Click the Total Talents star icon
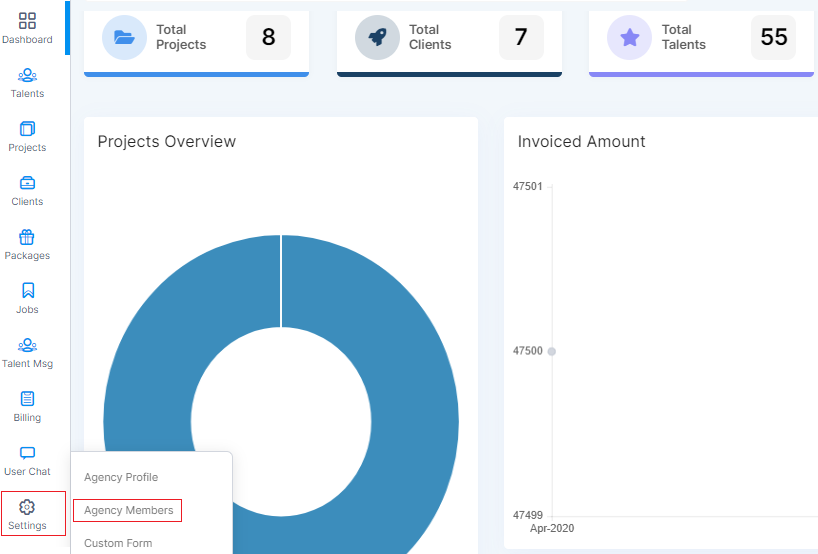This screenshot has height=554, width=818. tap(629, 38)
